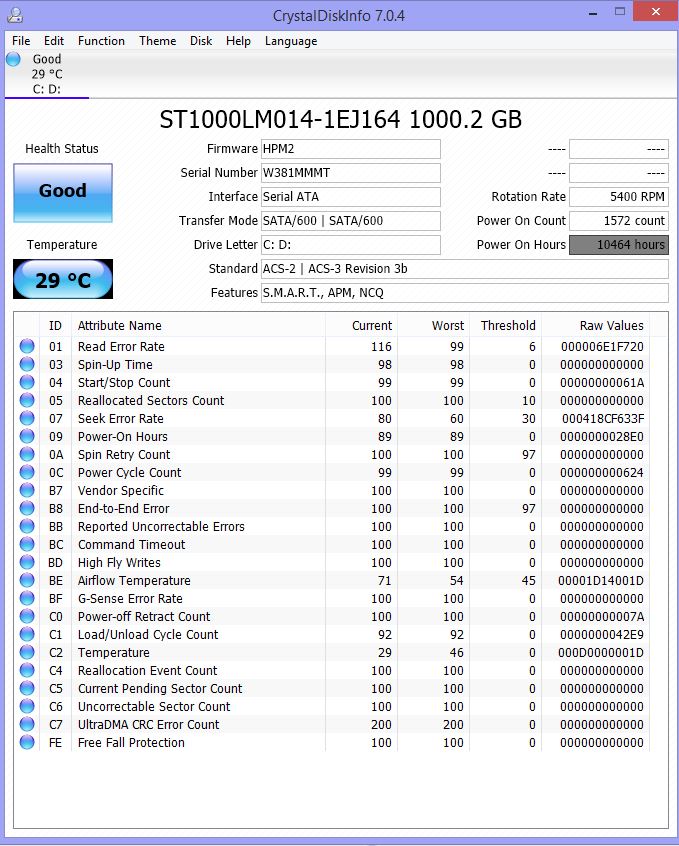Click status orb for Power-On Hours row

pos(27,436)
